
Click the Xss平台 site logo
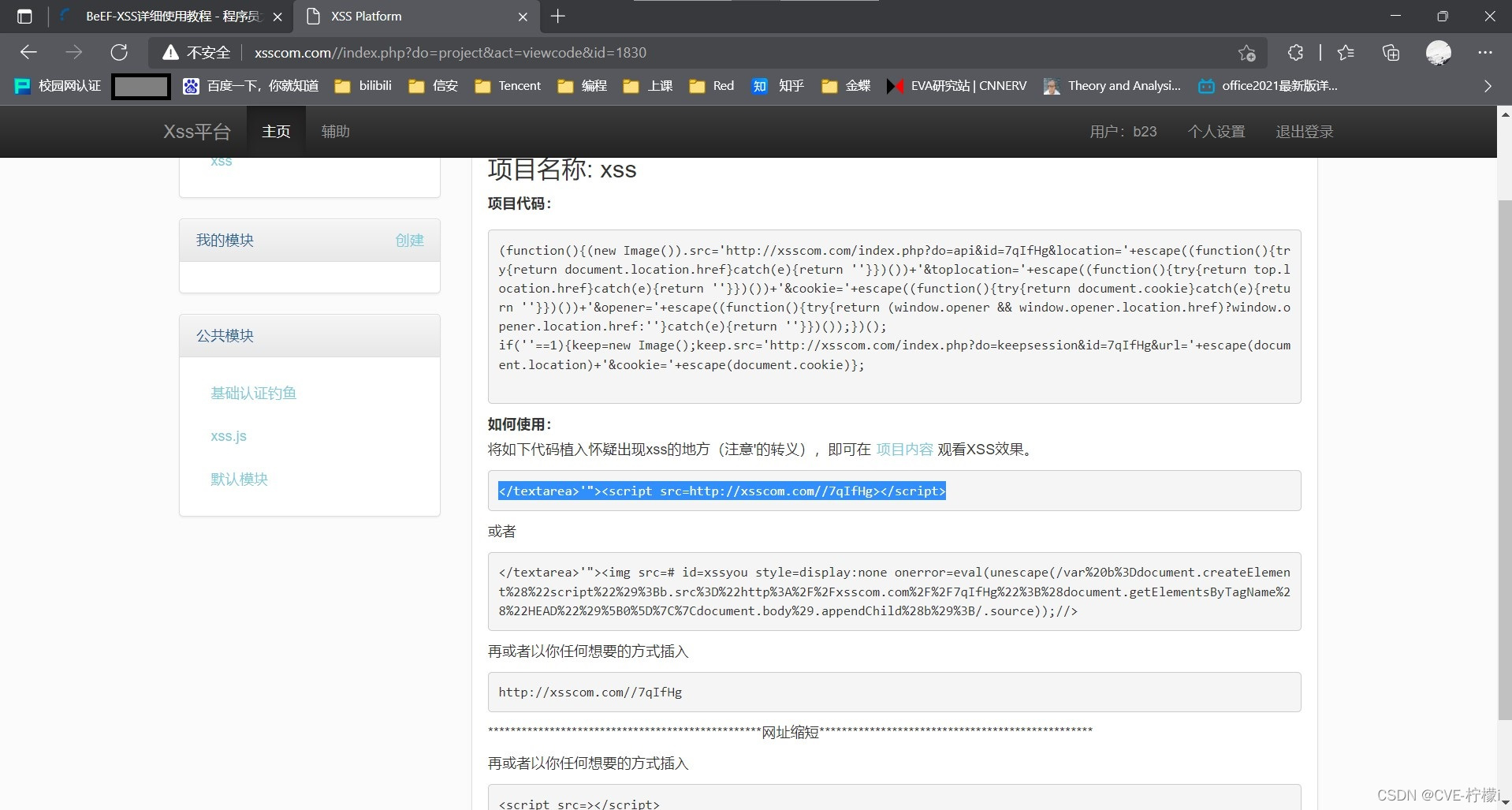197,132
